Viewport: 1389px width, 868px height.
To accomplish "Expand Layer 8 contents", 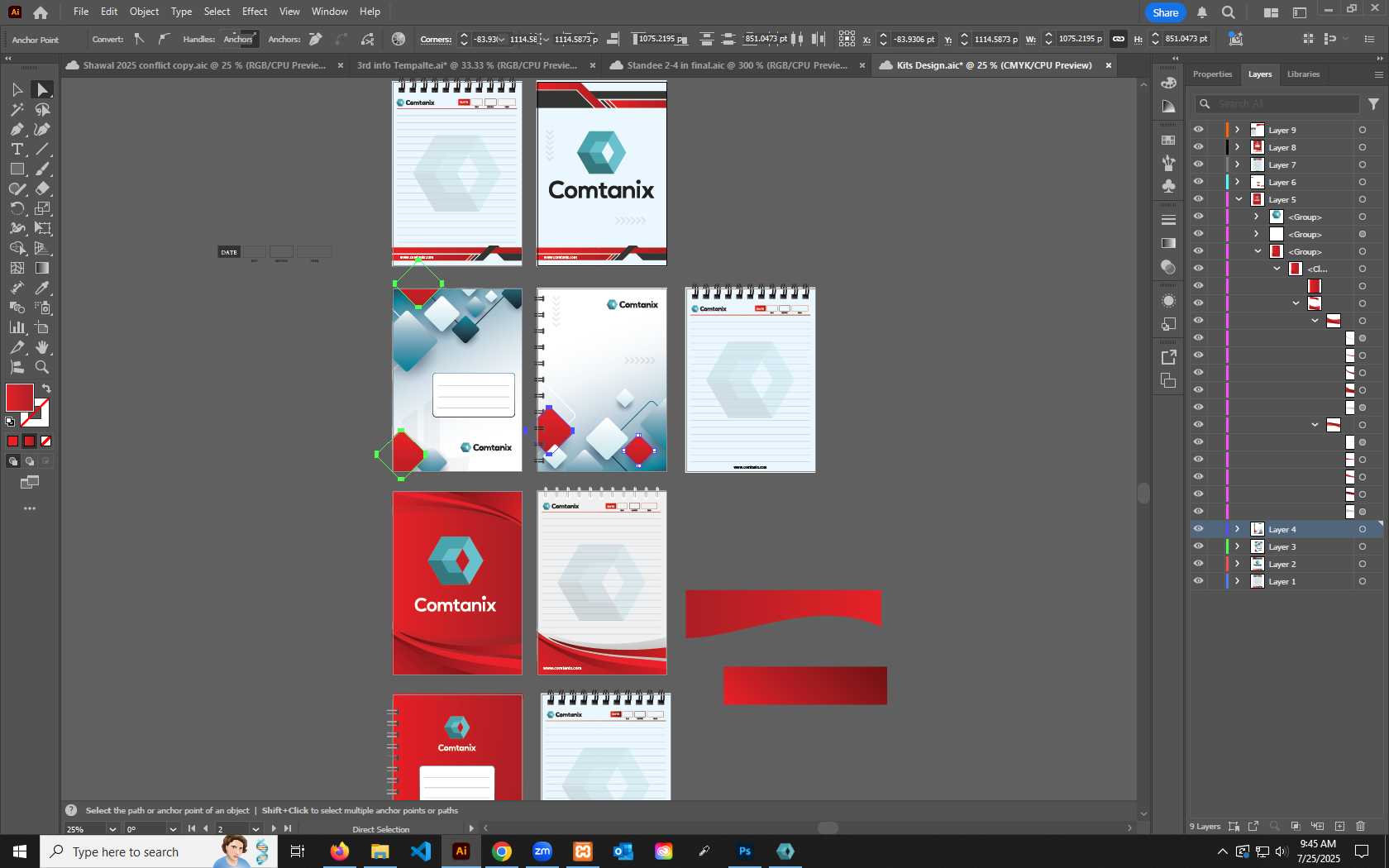I will point(1238,147).
